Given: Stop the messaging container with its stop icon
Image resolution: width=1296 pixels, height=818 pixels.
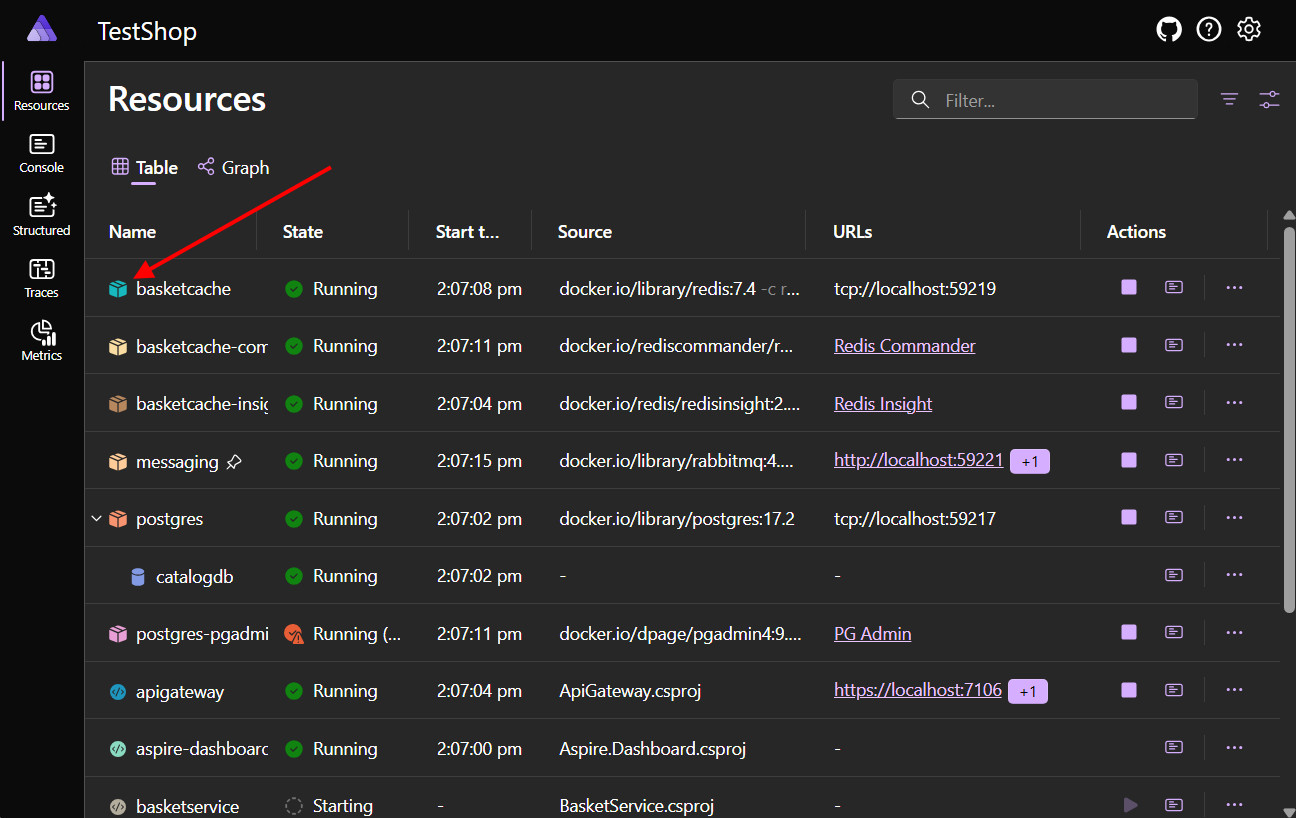Looking at the screenshot, I should 1129,459.
